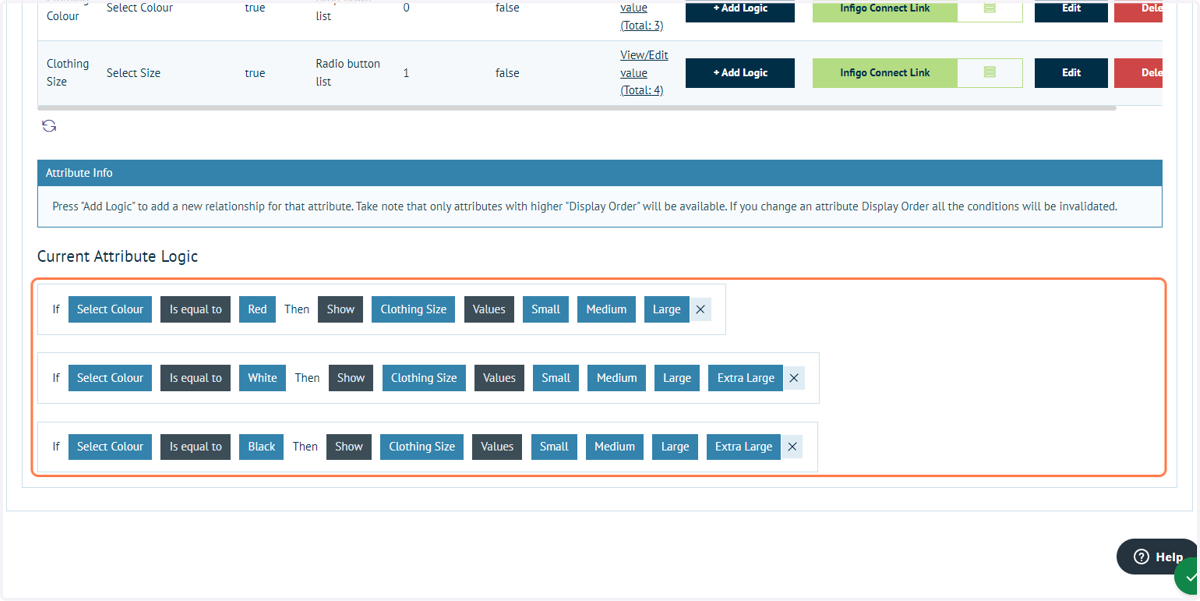1200x601 pixels.
Task: Click the refresh icon below the attribute table
Action: click(49, 126)
